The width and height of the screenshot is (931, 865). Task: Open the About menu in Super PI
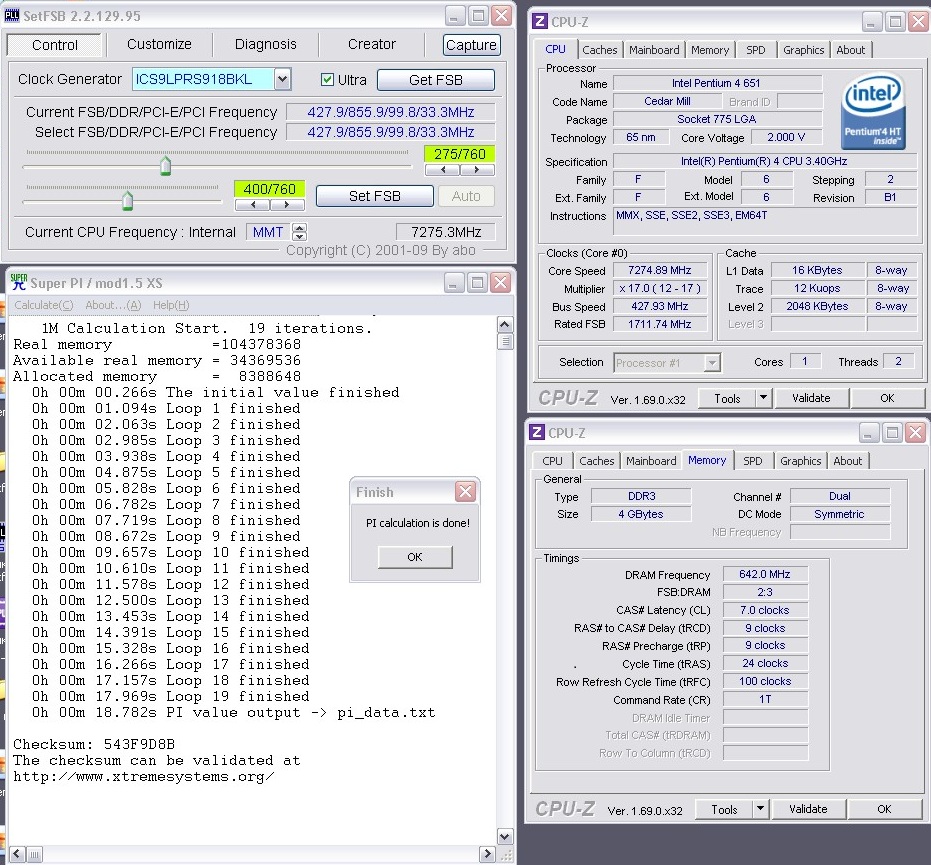pos(113,305)
